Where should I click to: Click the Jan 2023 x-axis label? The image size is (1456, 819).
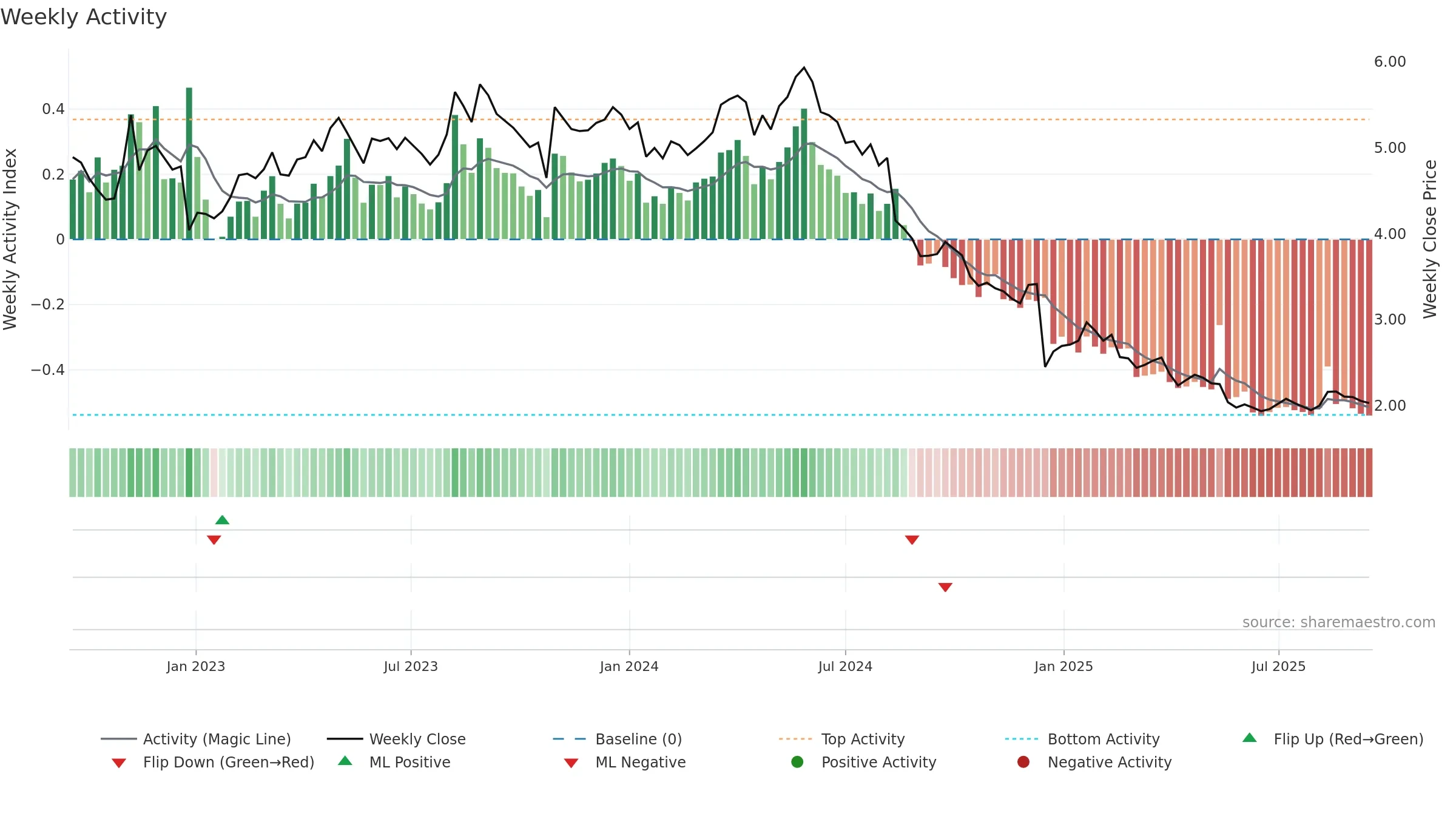coord(196,666)
